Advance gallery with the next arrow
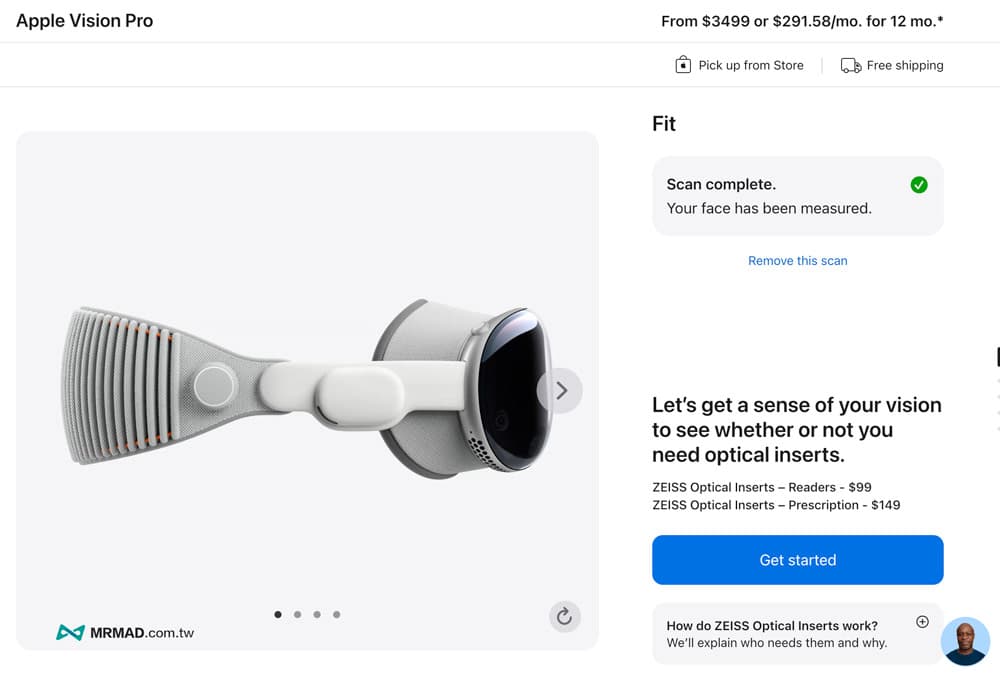1000x677 pixels. (560, 391)
